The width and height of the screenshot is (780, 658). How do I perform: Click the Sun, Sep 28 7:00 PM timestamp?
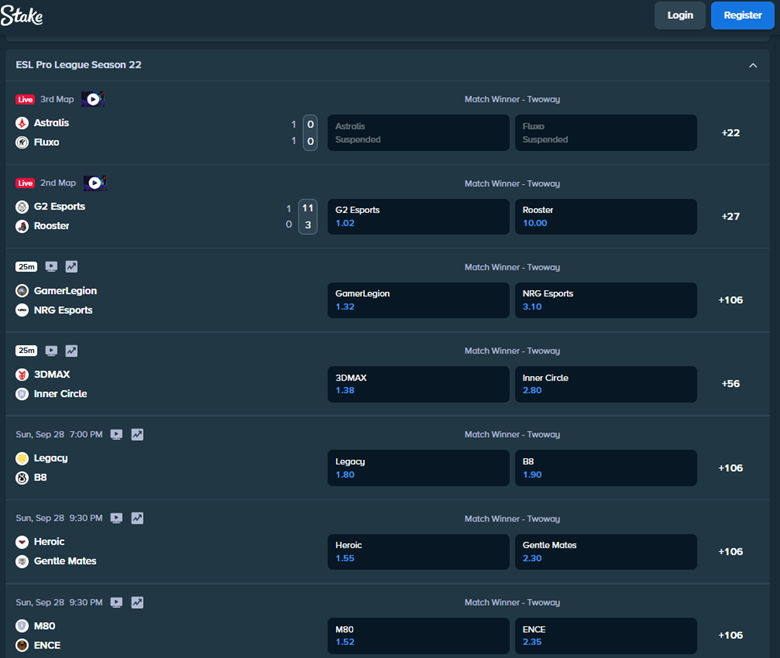[59, 435]
